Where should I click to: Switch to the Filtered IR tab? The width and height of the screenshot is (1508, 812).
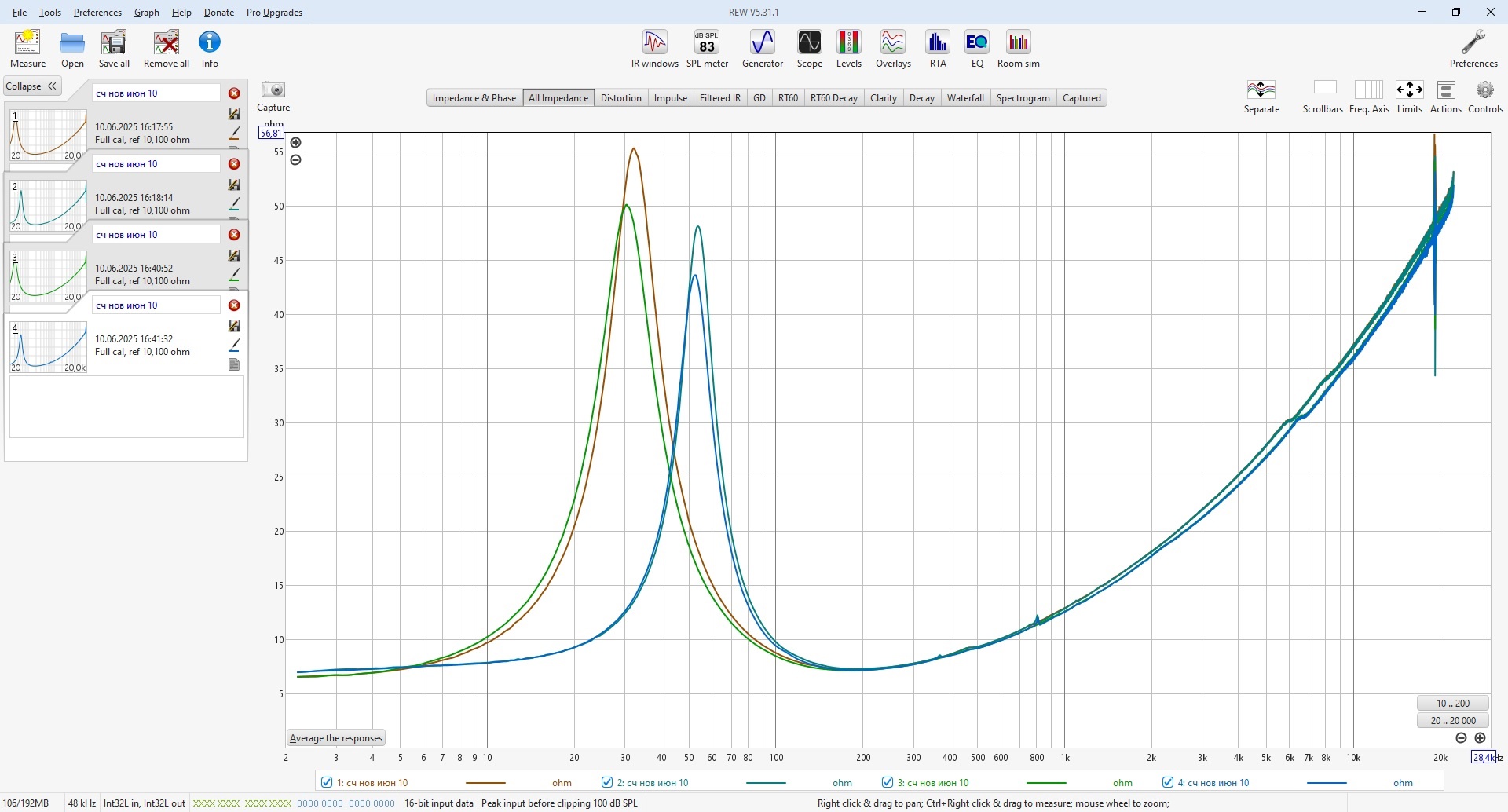pos(720,98)
